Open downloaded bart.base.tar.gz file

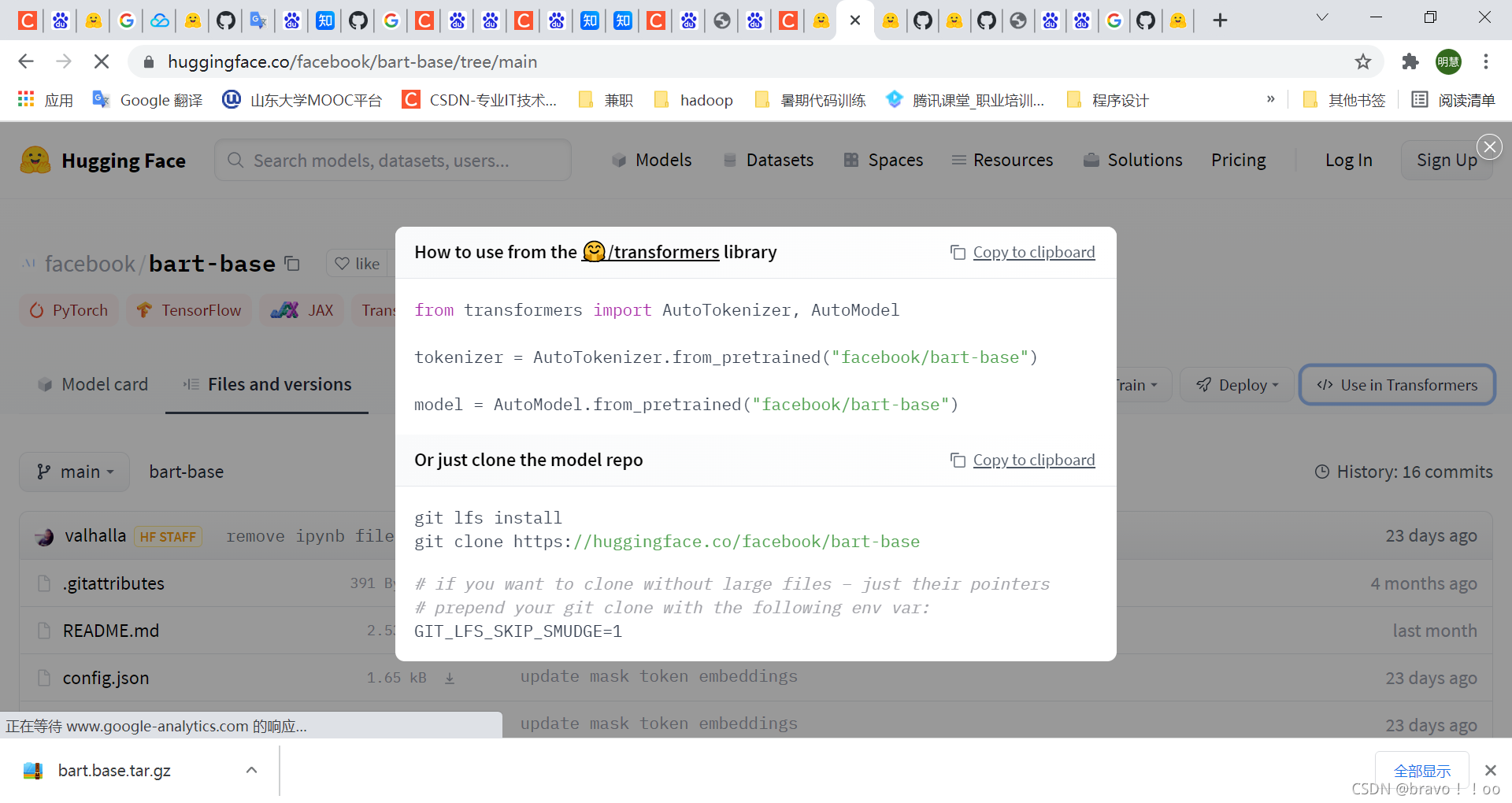(x=114, y=770)
